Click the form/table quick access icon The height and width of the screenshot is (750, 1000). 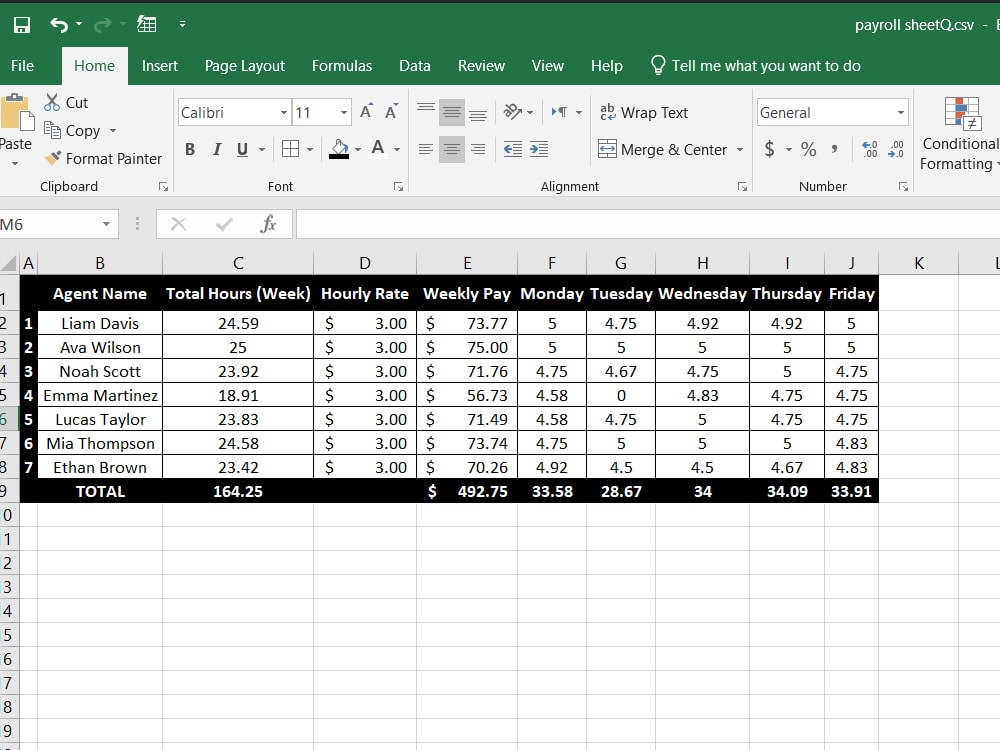(x=147, y=24)
